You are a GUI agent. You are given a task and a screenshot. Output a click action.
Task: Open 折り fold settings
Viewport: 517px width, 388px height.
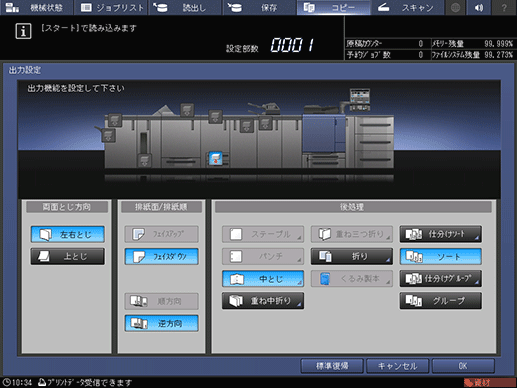[x=352, y=256]
